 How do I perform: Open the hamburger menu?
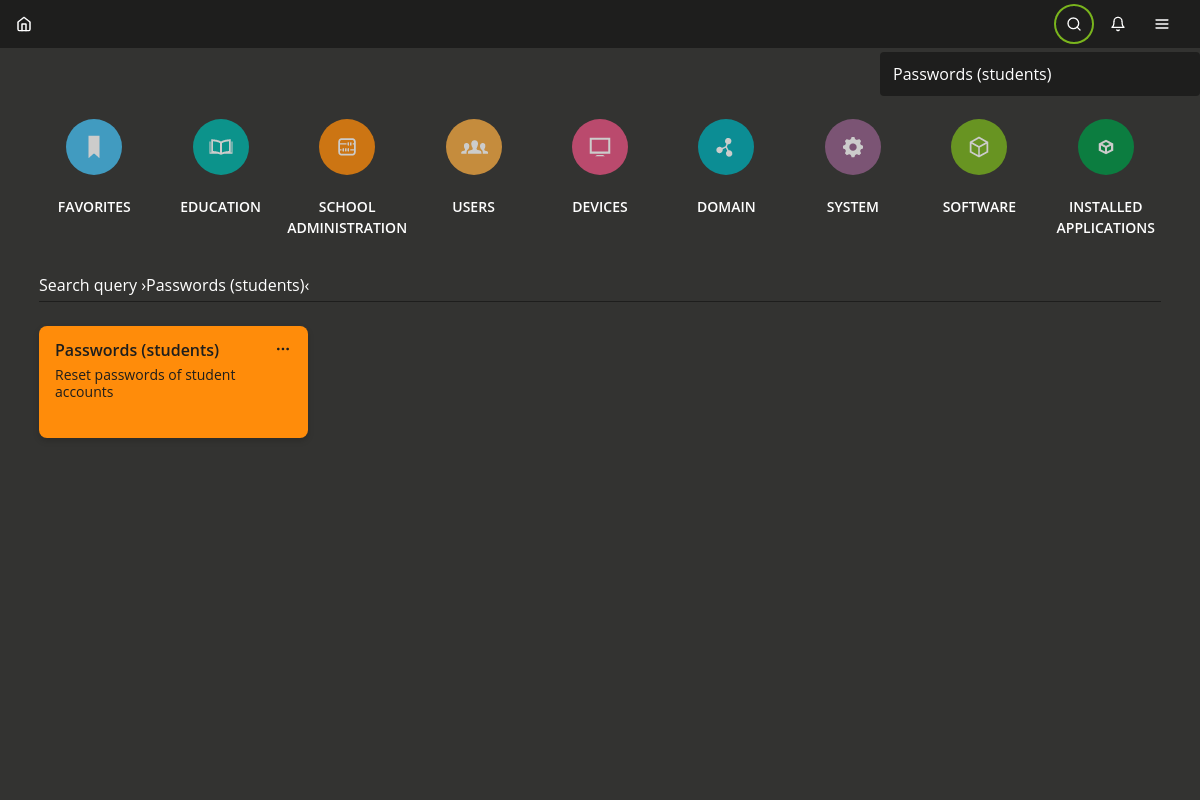point(1162,24)
